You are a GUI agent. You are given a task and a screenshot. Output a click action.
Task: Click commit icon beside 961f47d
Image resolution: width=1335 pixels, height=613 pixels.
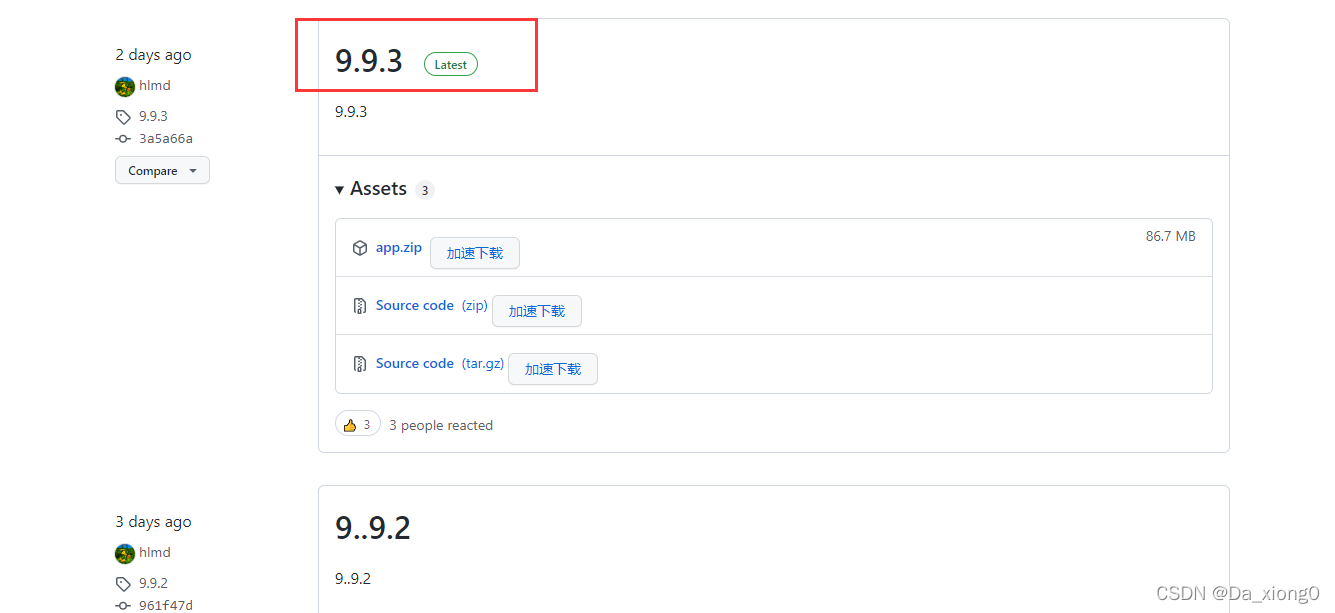(x=124, y=606)
